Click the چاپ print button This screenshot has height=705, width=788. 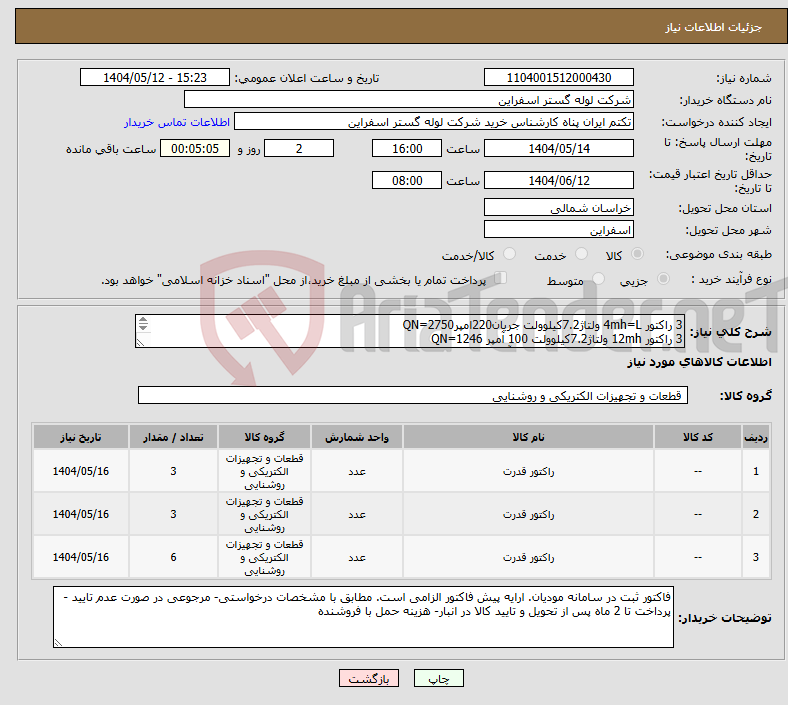(439, 678)
